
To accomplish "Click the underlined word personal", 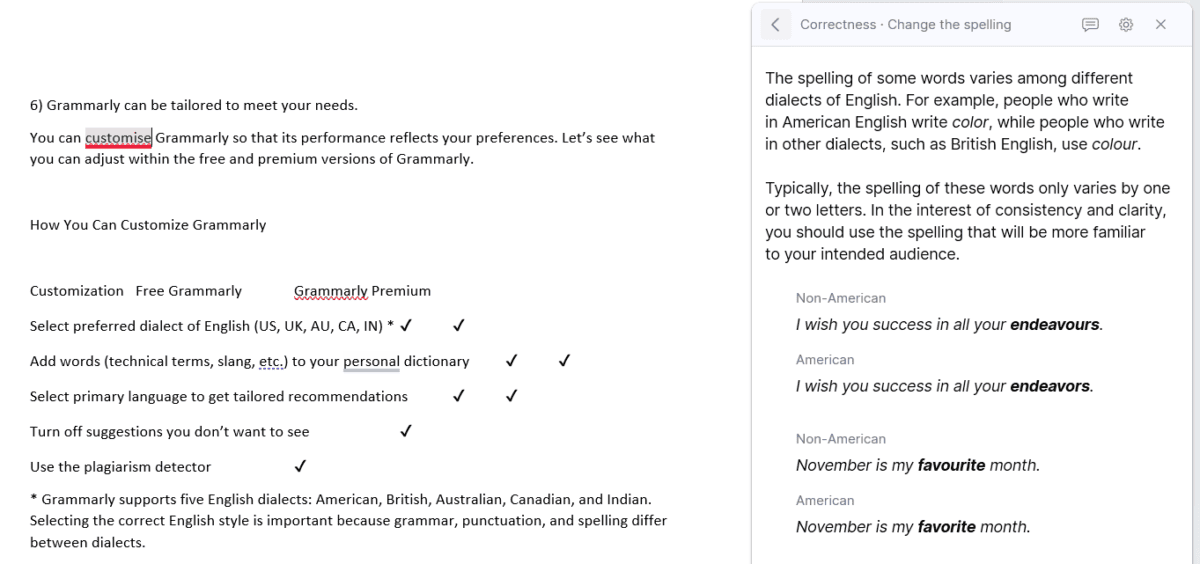I will click(x=371, y=361).
